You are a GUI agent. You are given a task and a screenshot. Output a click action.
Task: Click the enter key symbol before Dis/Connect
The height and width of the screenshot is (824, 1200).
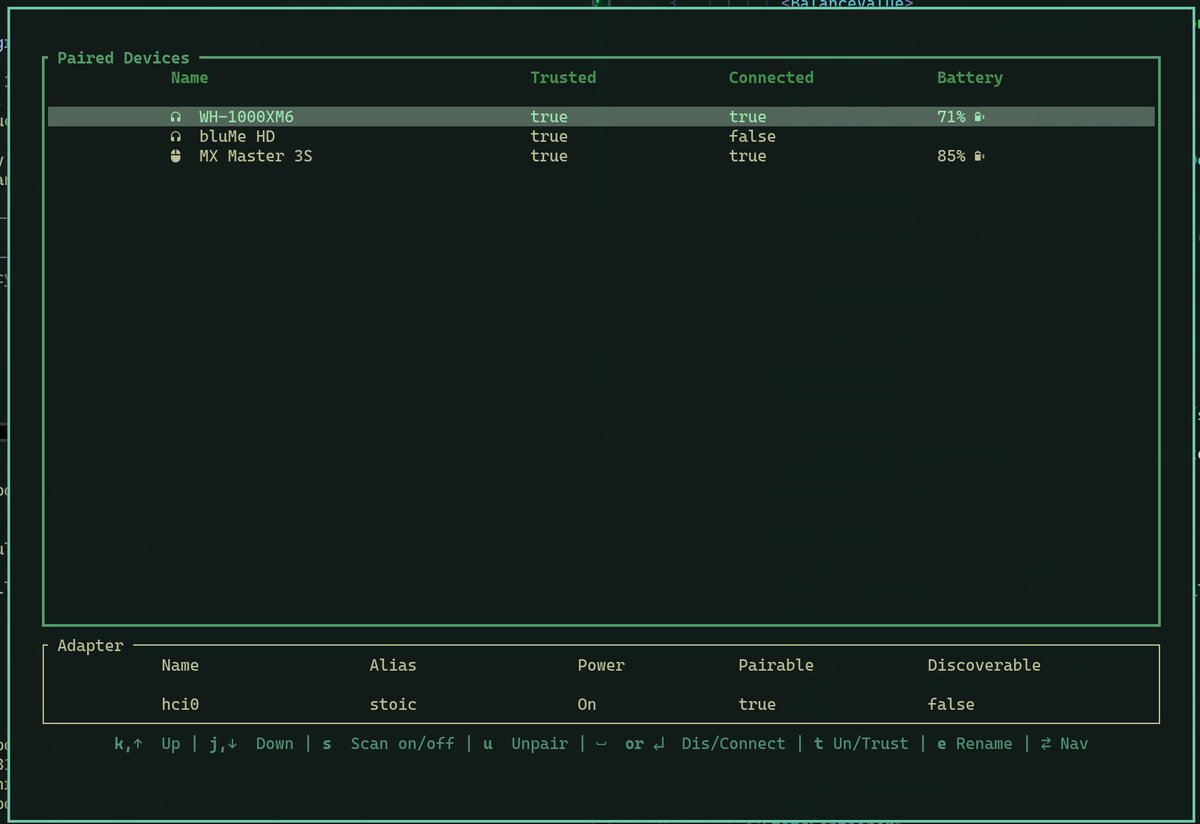(658, 744)
